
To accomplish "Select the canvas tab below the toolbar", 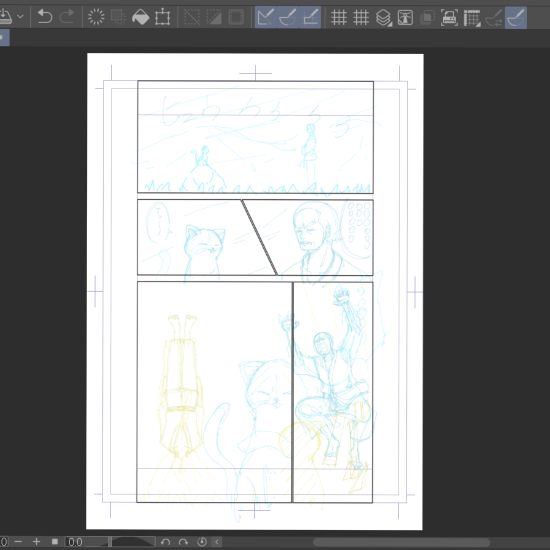I will pos(4,38).
